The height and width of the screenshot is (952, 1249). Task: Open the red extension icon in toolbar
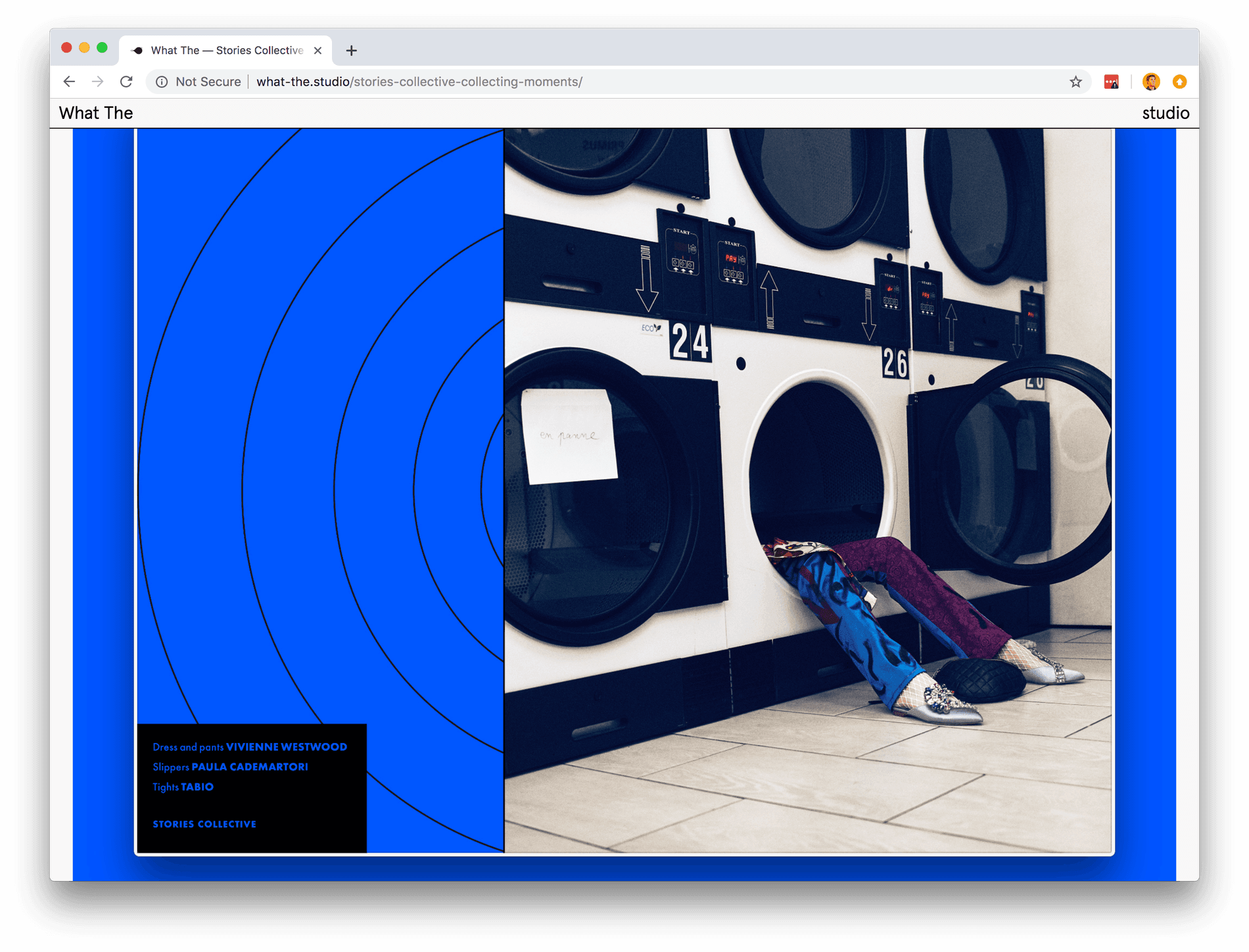(x=1111, y=82)
